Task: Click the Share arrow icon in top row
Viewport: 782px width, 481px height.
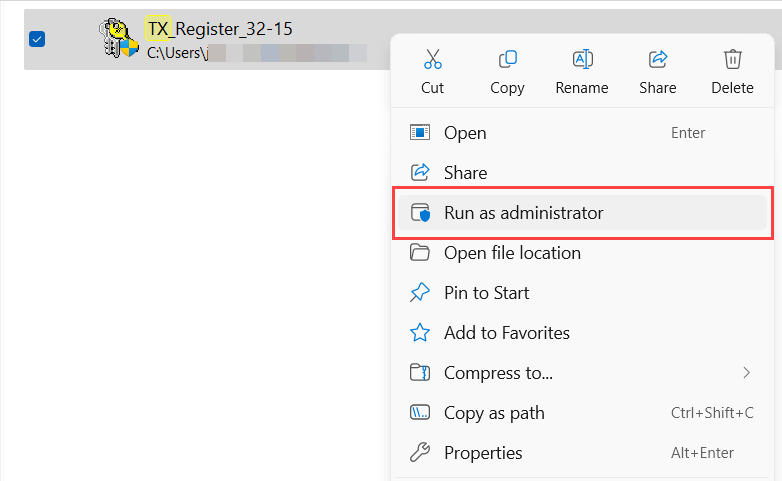Action: [x=657, y=59]
